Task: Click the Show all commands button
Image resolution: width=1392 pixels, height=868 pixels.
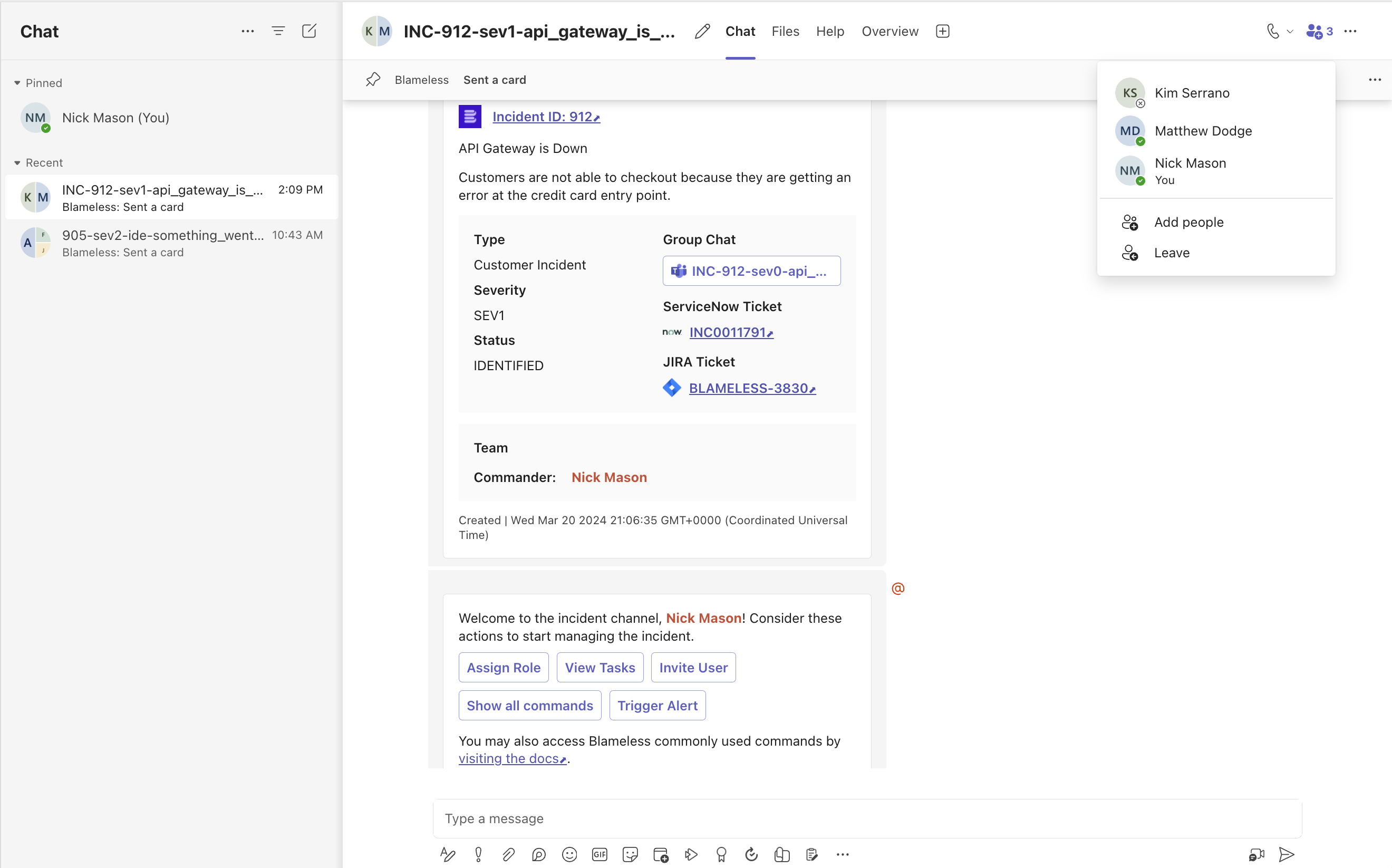Action: pos(530,705)
